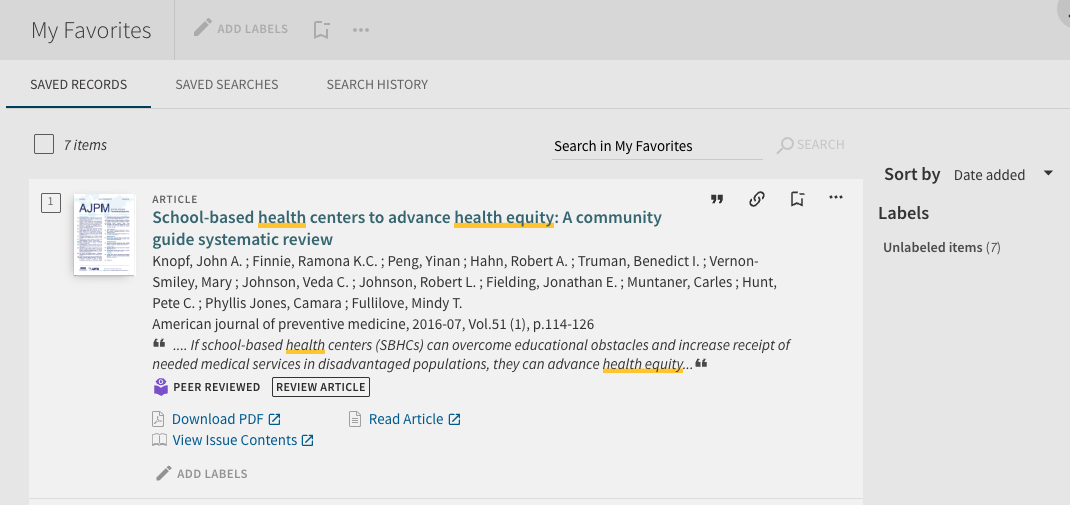Switch to the Search History tab

click(377, 84)
